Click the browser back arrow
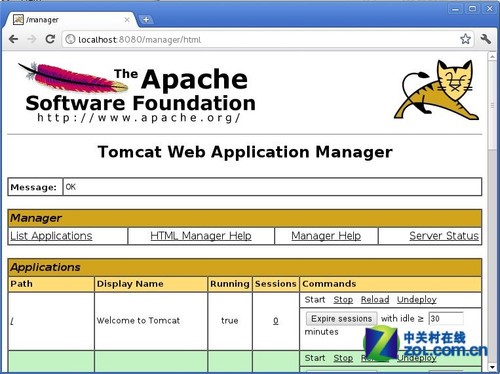 [x=13, y=39]
